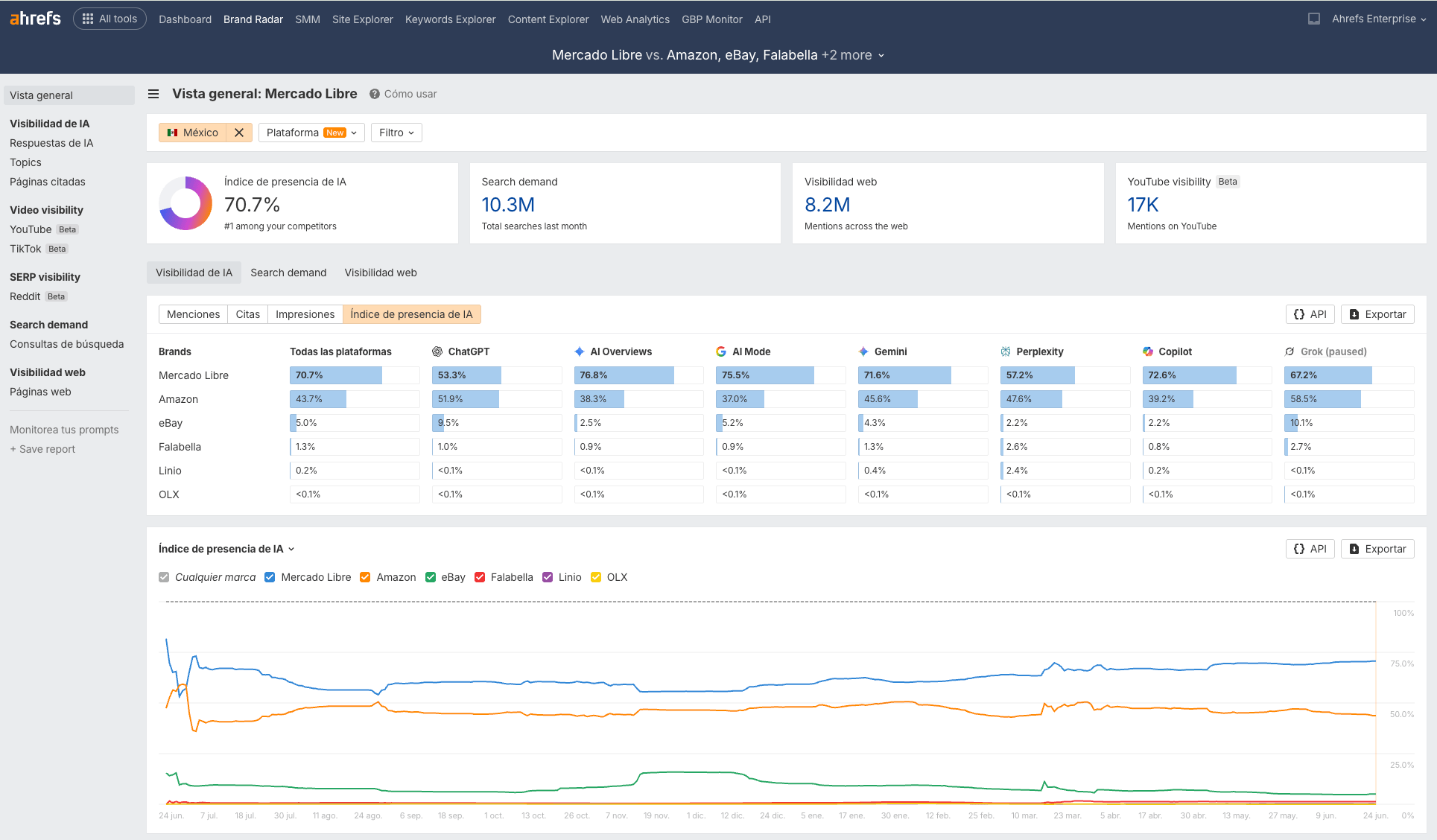Switch to the Search demand tab
This screenshot has width=1437, height=840.
tap(288, 273)
